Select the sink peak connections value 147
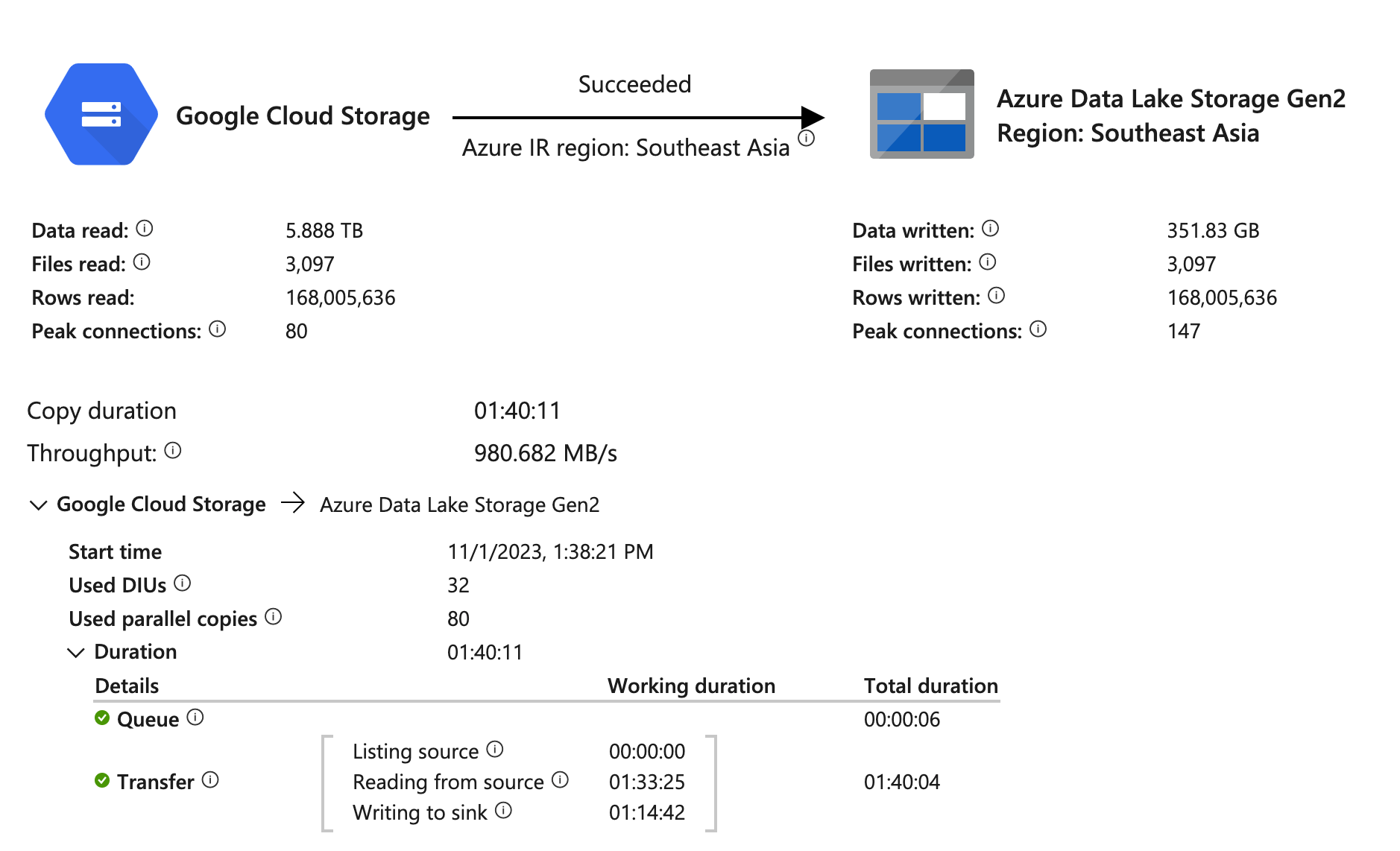1400x851 pixels. pyautogui.click(x=1184, y=332)
